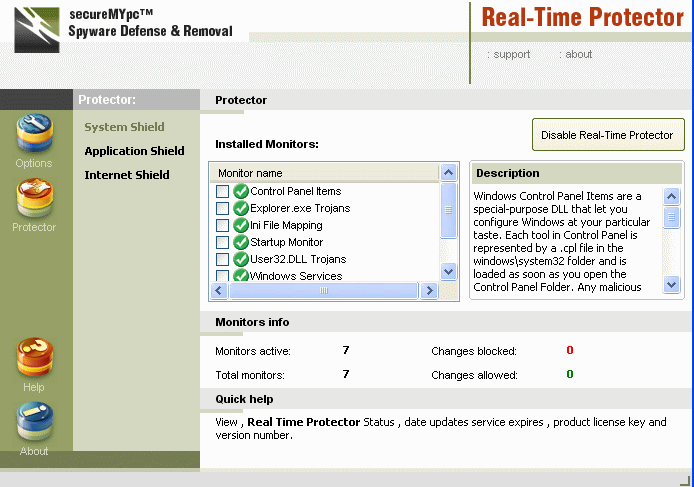Select the Control Panel Items row text

(x=296, y=191)
